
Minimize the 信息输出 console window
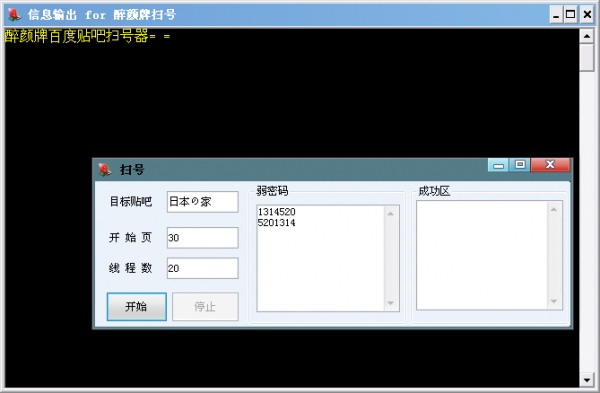pos(556,15)
